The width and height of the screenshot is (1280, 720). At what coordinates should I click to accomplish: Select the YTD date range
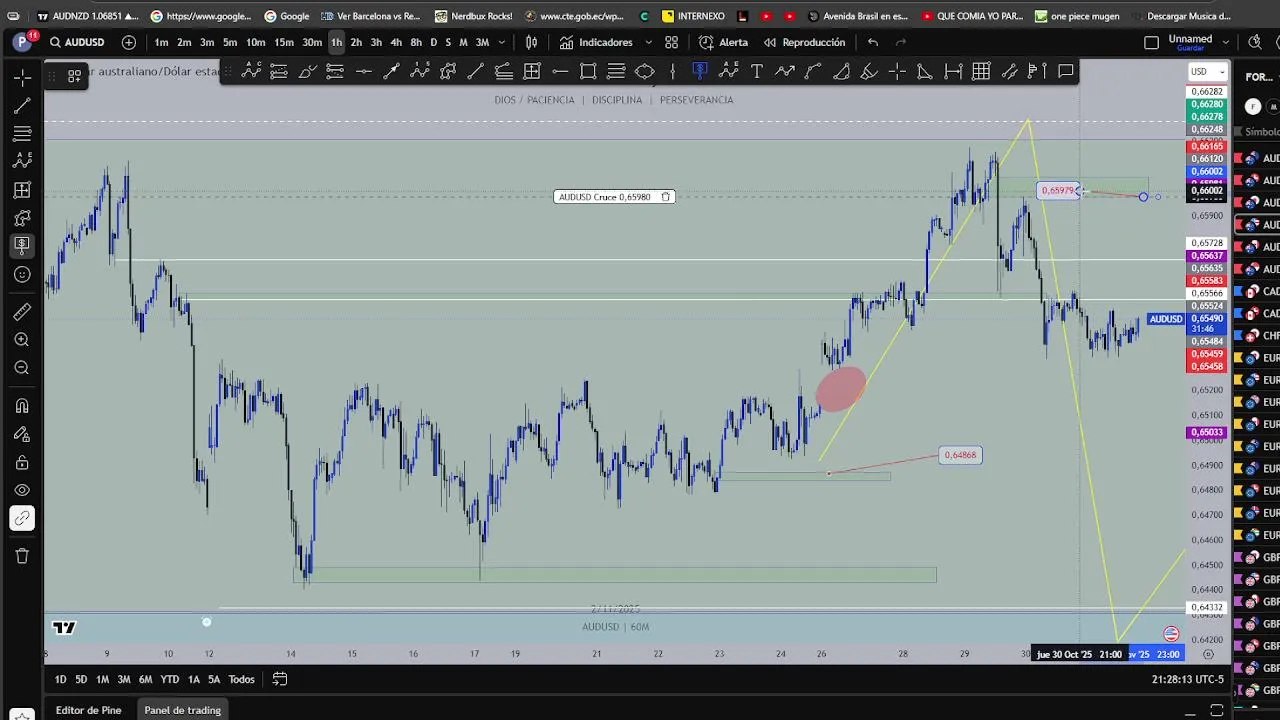170,680
